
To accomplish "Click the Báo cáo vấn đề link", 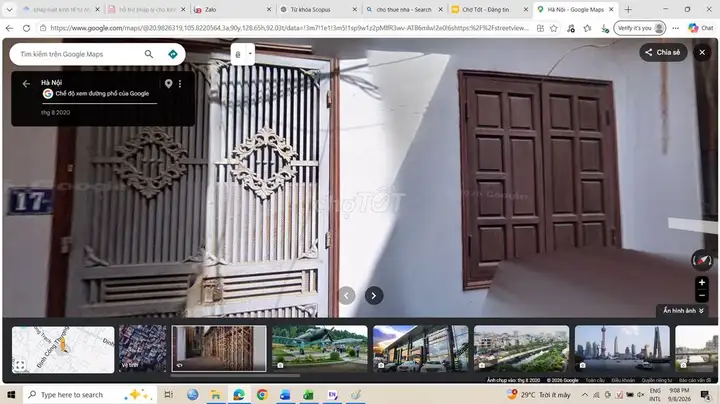I will point(695,380).
